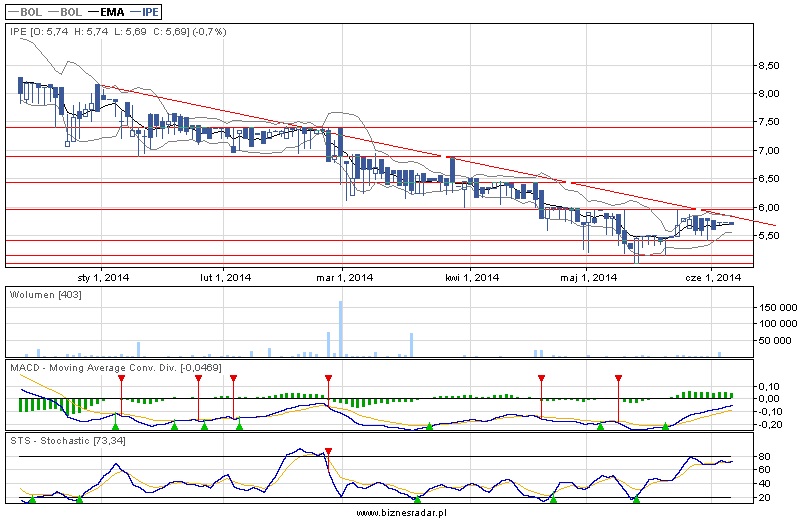
Task: Click the mar 1, 2014 date label
Action: pyautogui.click(x=344, y=278)
